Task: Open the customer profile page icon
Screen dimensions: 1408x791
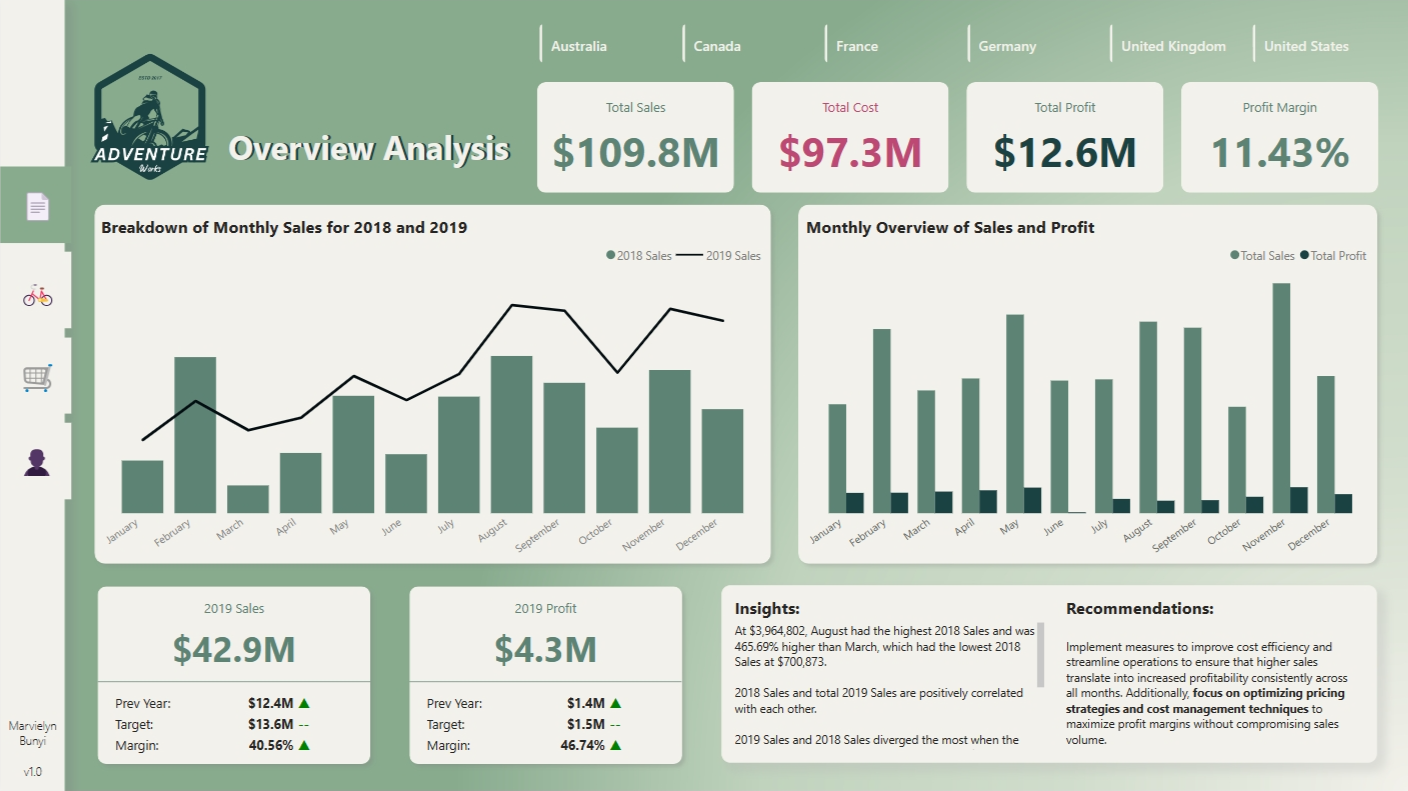Action: [37, 462]
